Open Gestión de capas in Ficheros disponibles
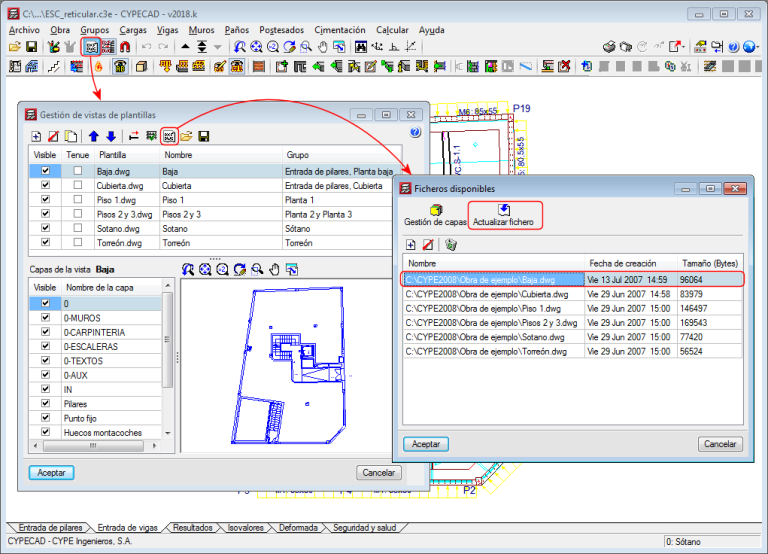768x554 pixels. click(x=435, y=210)
